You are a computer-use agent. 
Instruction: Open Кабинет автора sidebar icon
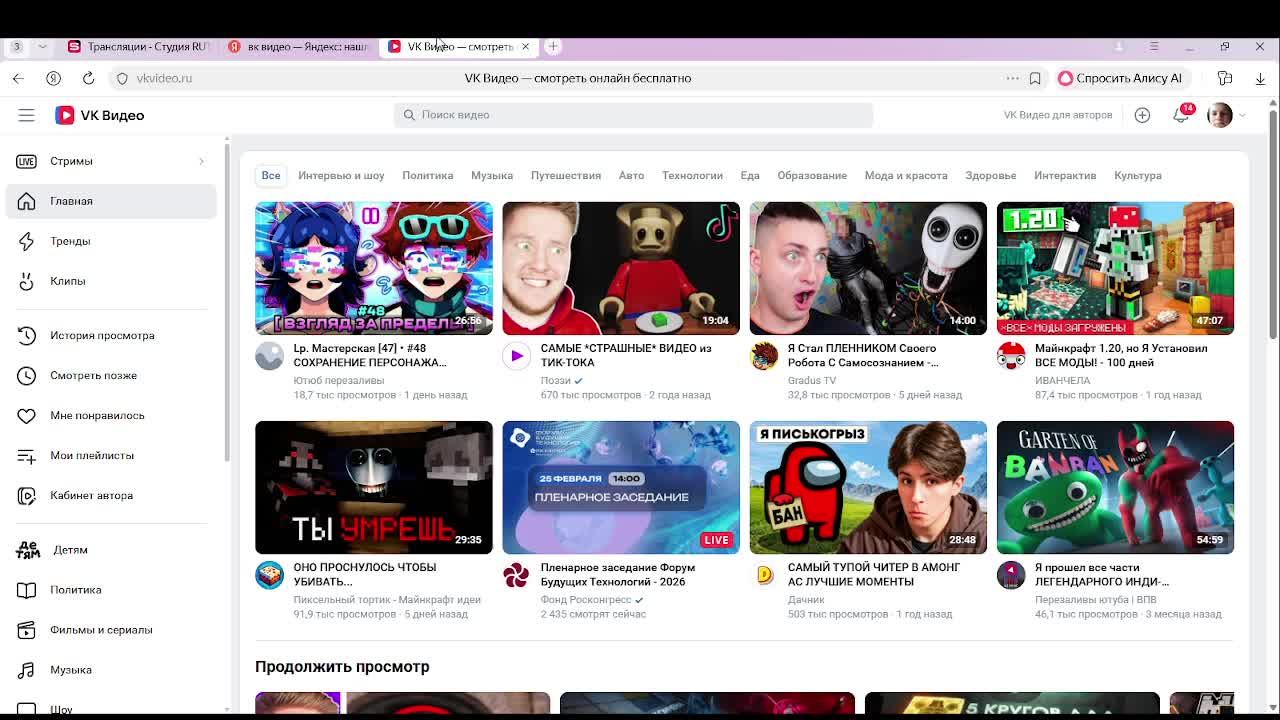point(27,495)
